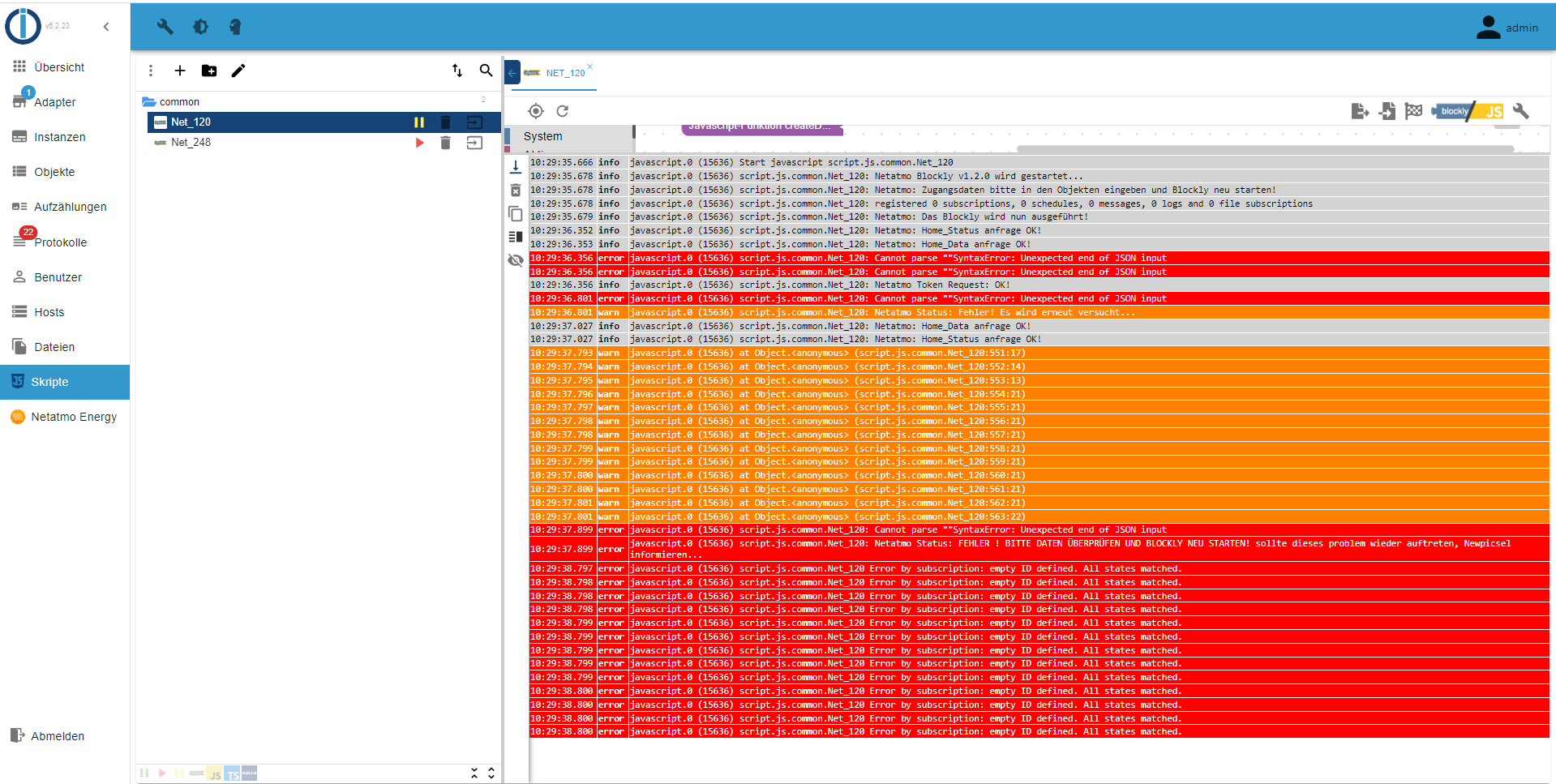Toggle script list reorder arrows icon
This screenshot has width=1556, height=784.
pyautogui.click(x=457, y=71)
